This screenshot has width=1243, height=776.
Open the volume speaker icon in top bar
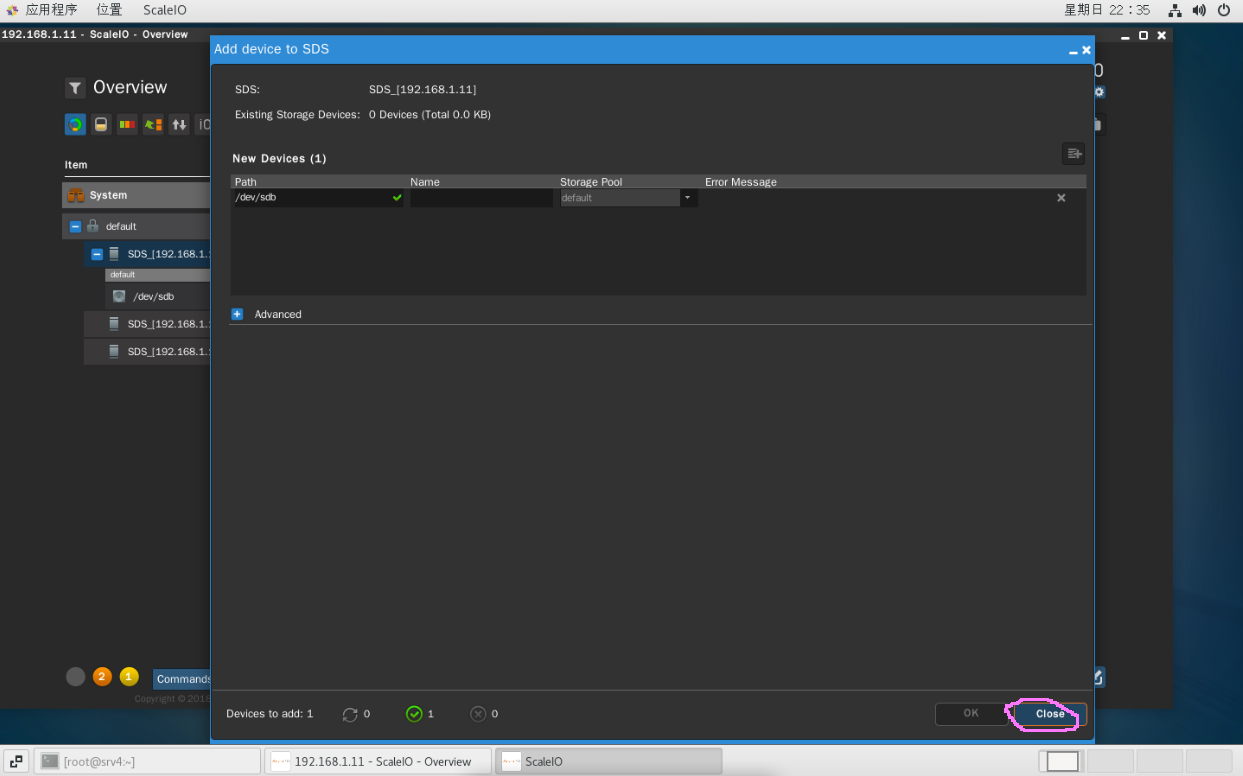tap(1199, 10)
